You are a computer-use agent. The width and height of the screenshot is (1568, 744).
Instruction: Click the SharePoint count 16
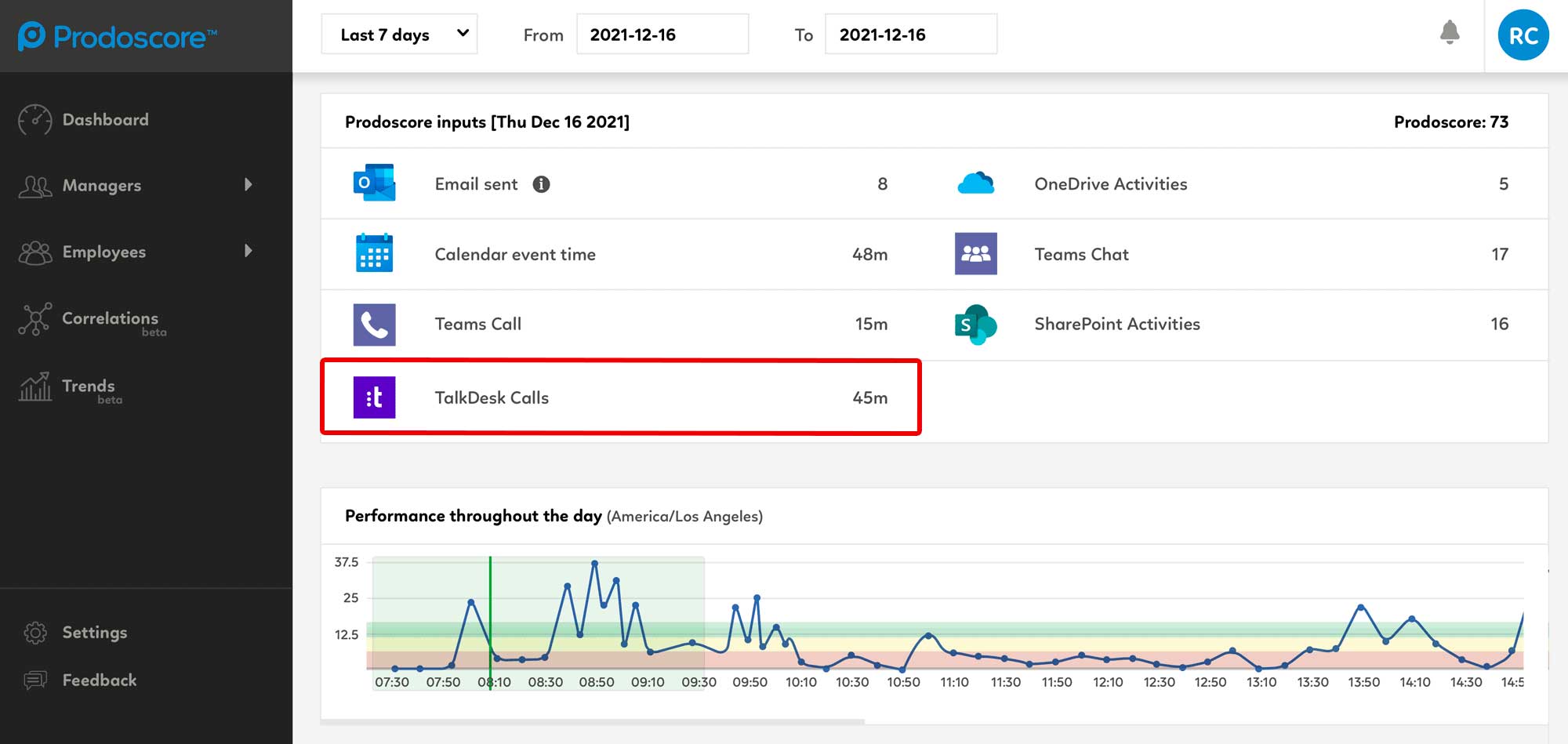pyautogui.click(x=1500, y=324)
